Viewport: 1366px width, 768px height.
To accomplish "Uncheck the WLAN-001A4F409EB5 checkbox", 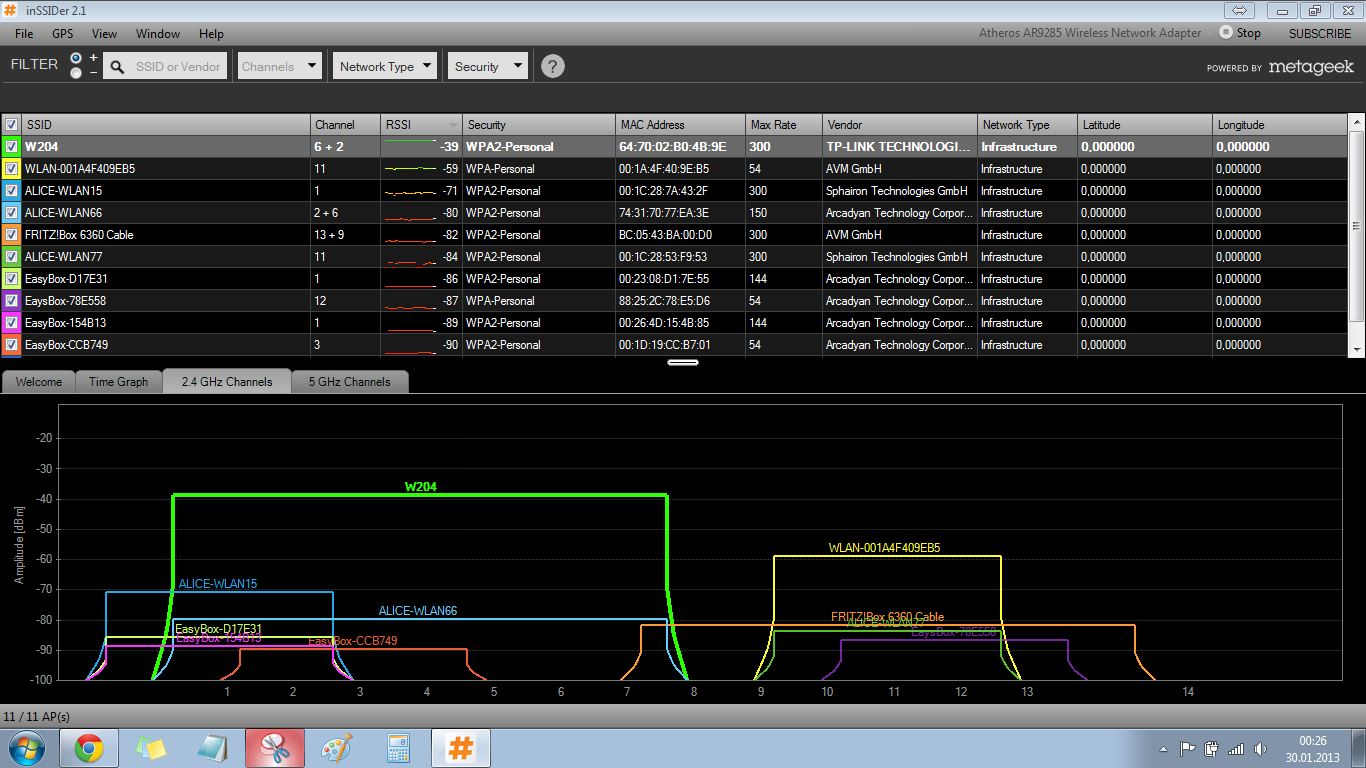I will point(12,169).
